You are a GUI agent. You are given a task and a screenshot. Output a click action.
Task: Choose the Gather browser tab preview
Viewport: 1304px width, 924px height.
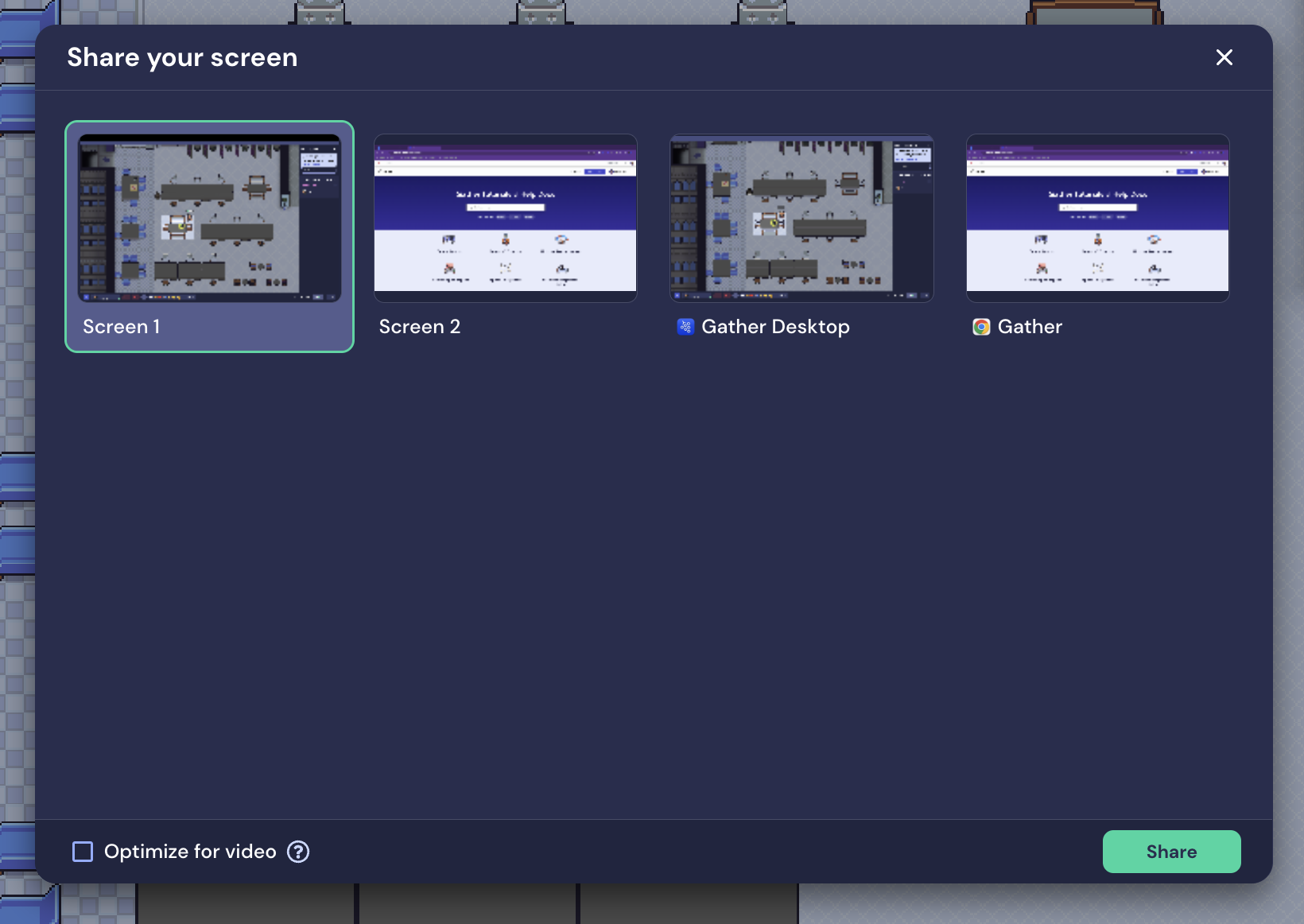1097,218
